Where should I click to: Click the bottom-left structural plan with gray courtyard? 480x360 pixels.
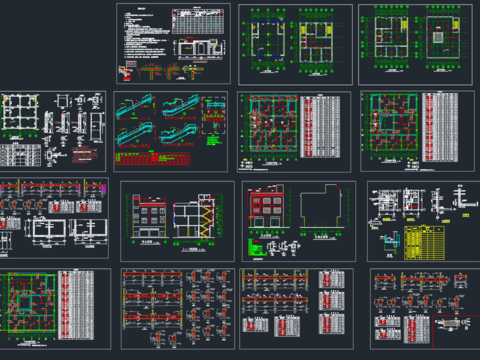coord(28,303)
